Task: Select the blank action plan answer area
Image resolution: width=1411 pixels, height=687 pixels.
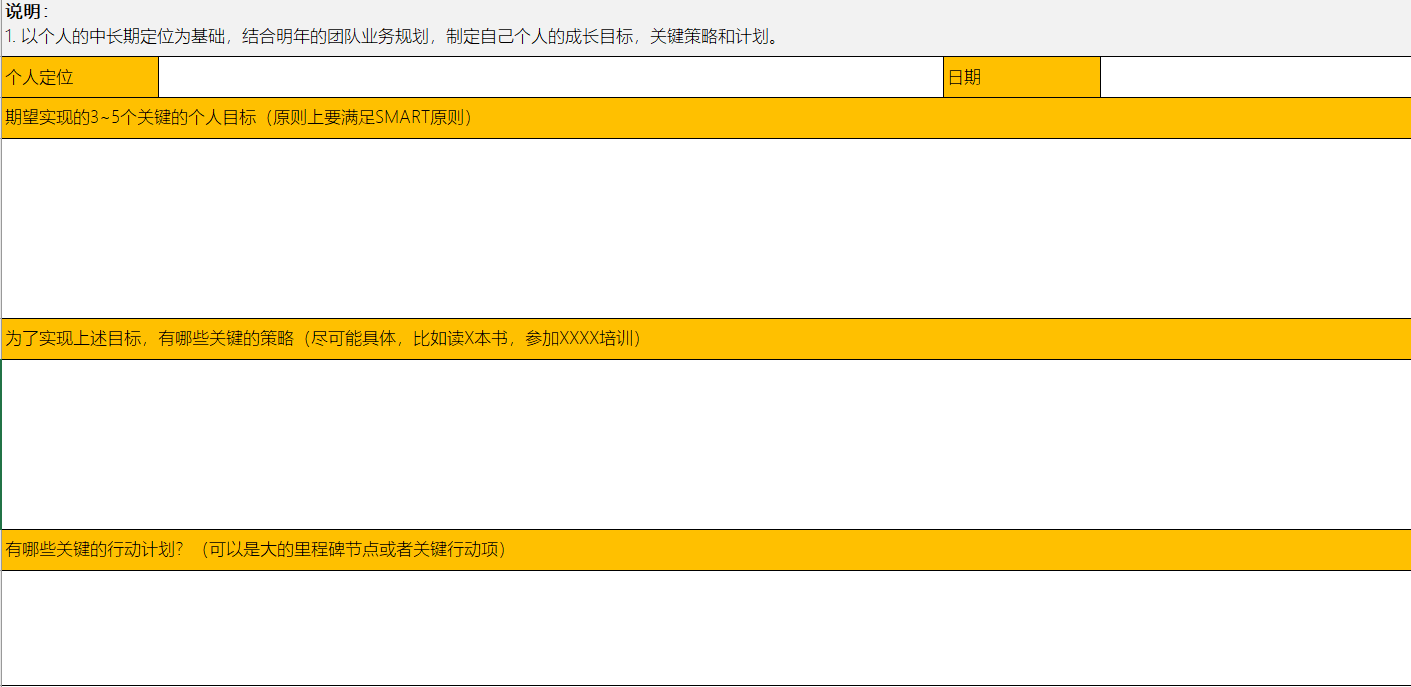Action: click(705, 627)
